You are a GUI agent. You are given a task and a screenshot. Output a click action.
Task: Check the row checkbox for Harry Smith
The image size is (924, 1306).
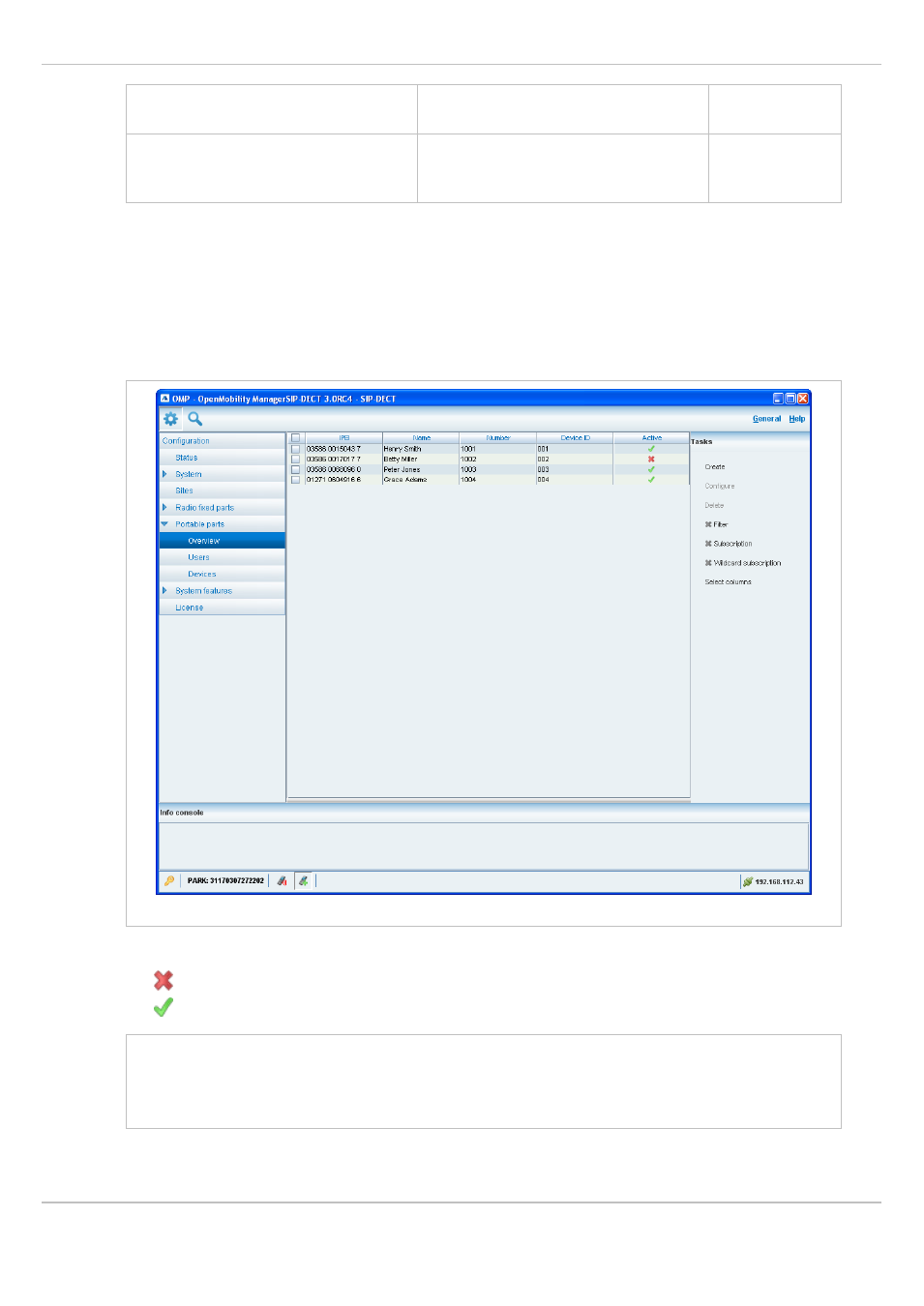coord(295,449)
